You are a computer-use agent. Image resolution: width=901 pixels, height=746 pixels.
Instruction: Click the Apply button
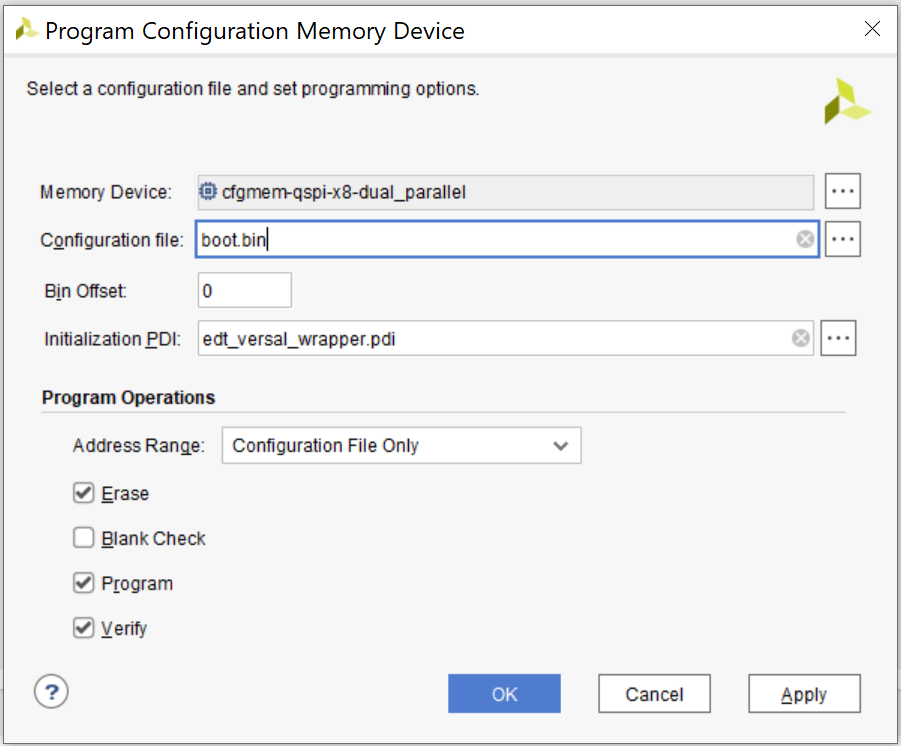804,694
